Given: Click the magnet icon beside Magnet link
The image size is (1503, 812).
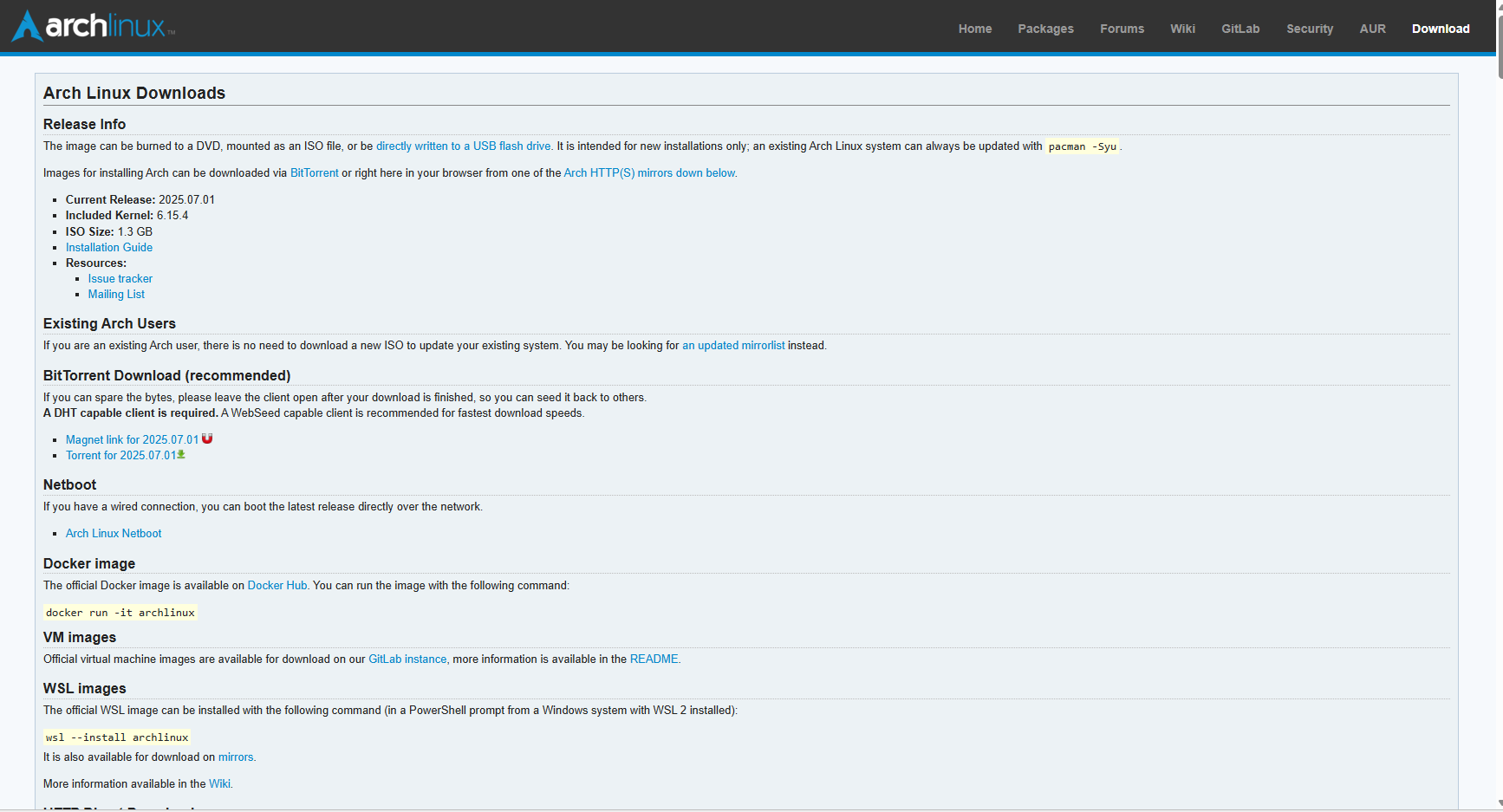Looking at the screenshot, I should 207,438.
